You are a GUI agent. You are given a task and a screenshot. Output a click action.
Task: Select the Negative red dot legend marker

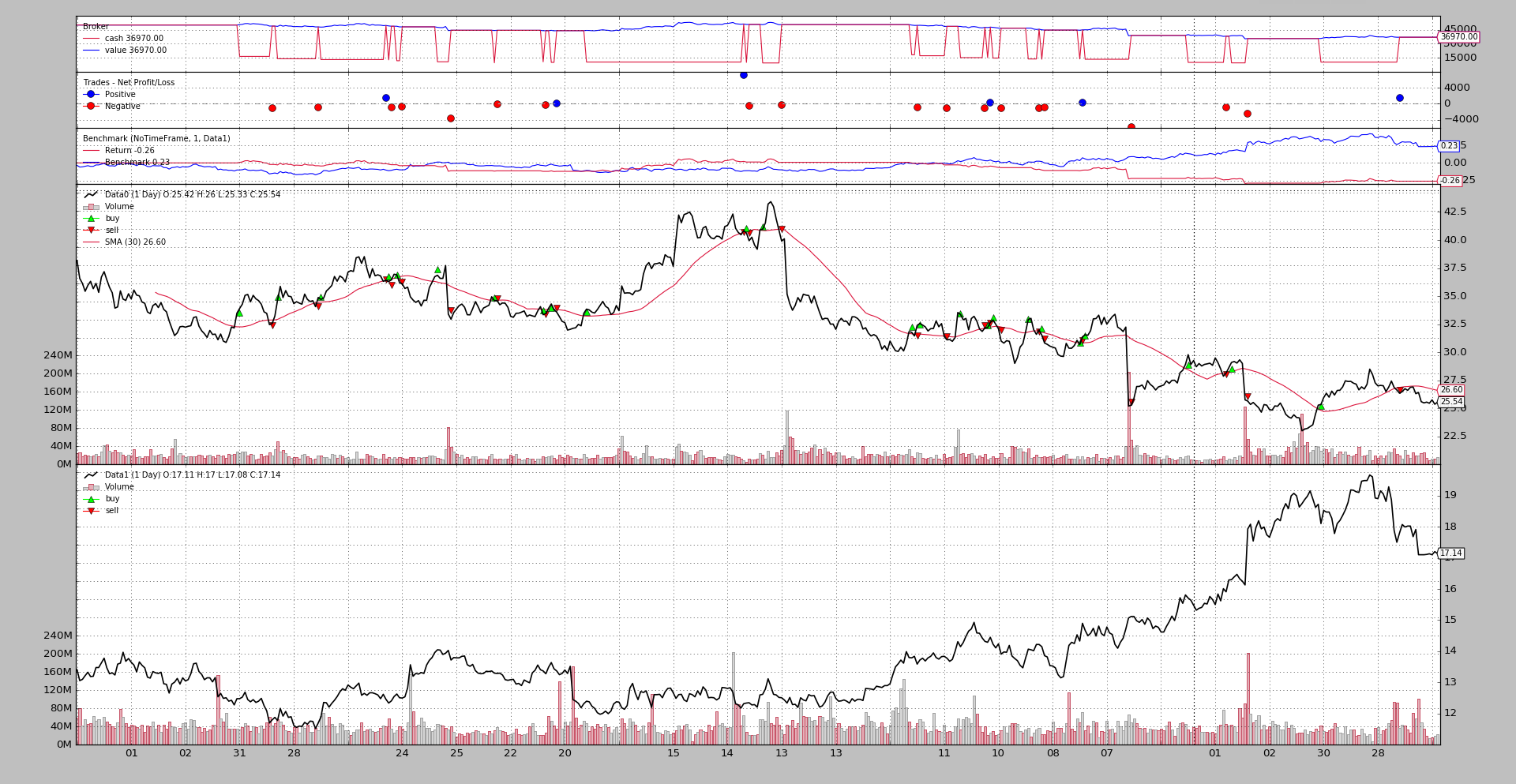[91, 107]
